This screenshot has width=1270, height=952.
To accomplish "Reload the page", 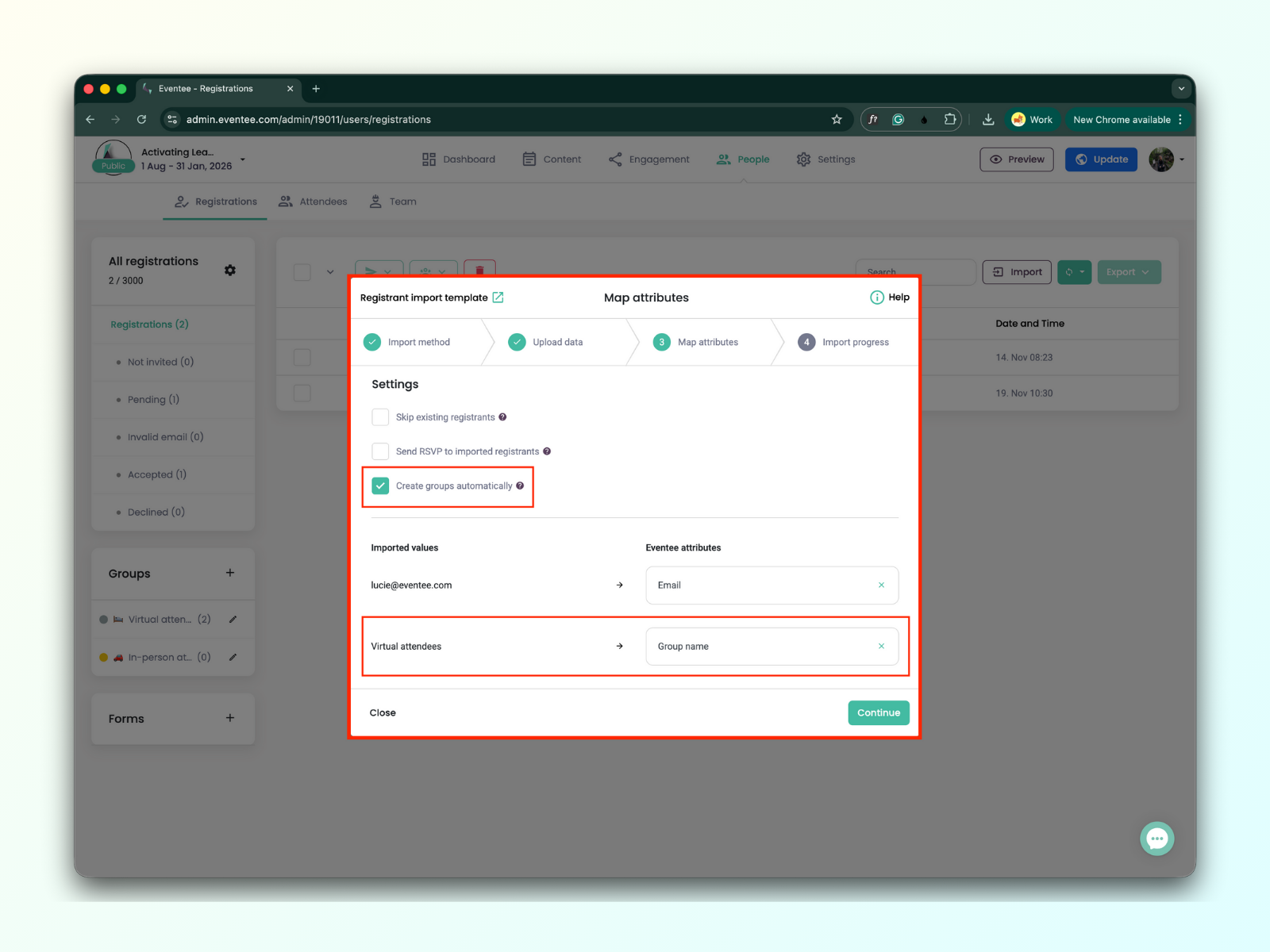I will [x=141, y=120].
